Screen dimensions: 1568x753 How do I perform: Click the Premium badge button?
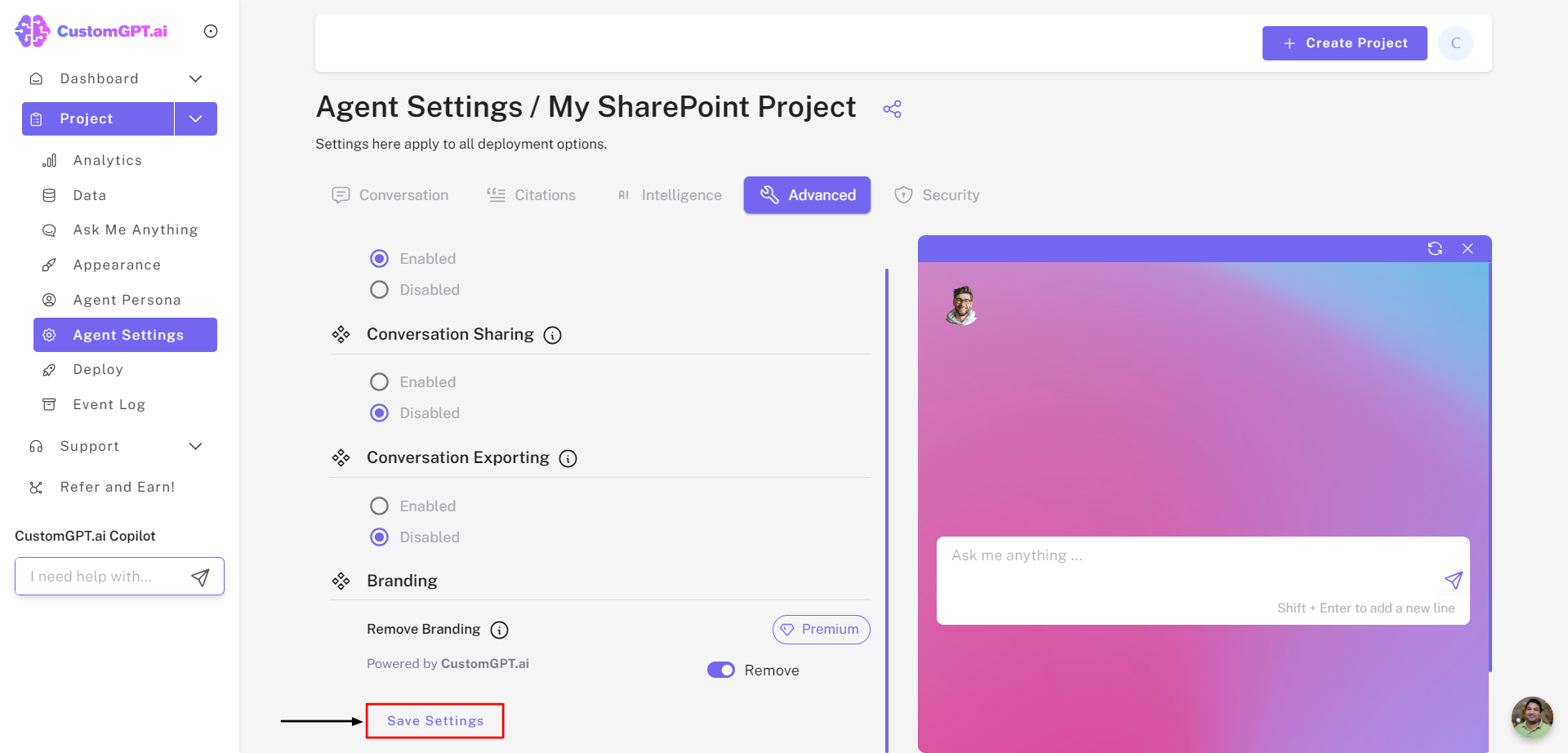tap(821, 630)
